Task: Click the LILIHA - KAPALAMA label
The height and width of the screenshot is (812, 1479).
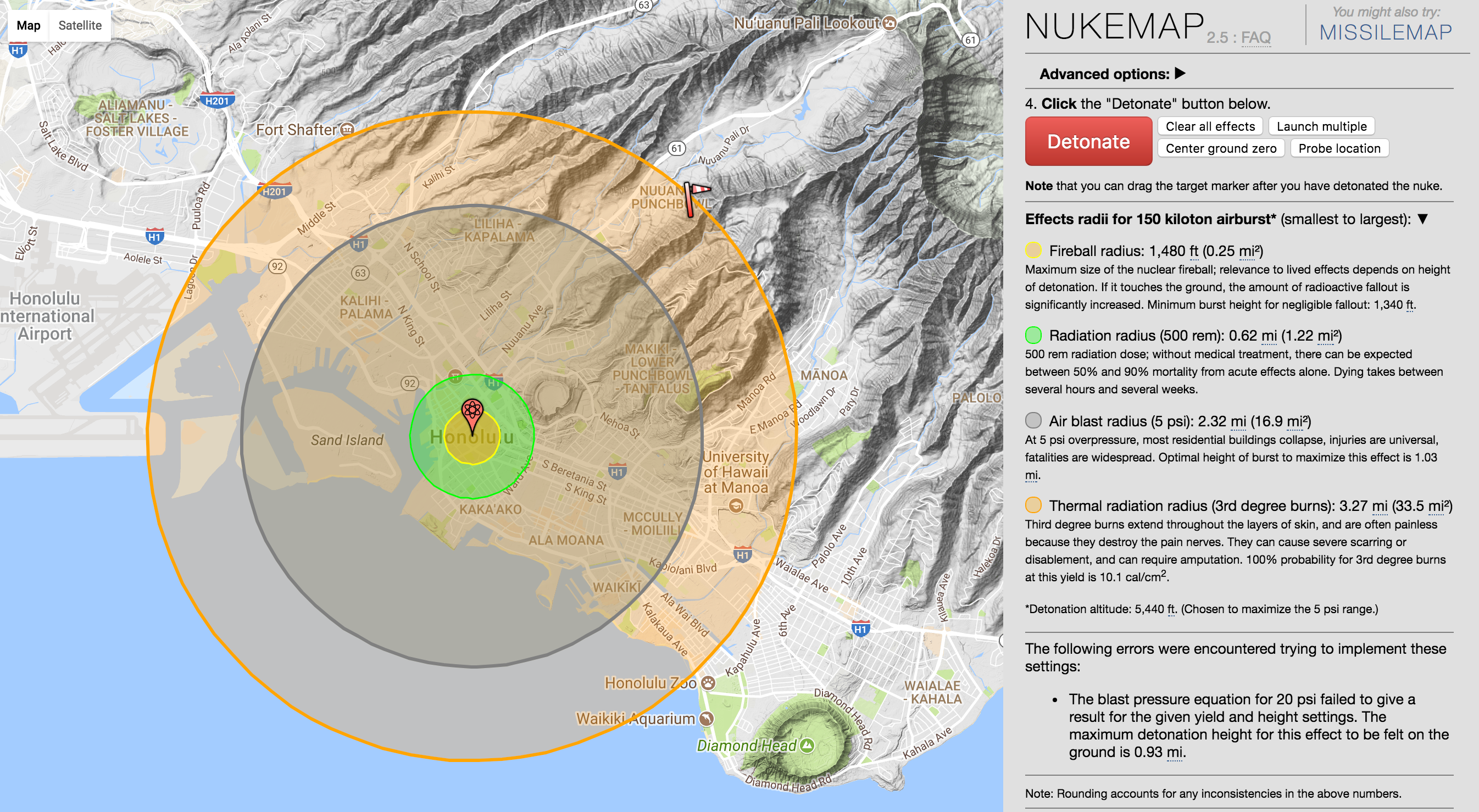Action: (x=499, y=230)
